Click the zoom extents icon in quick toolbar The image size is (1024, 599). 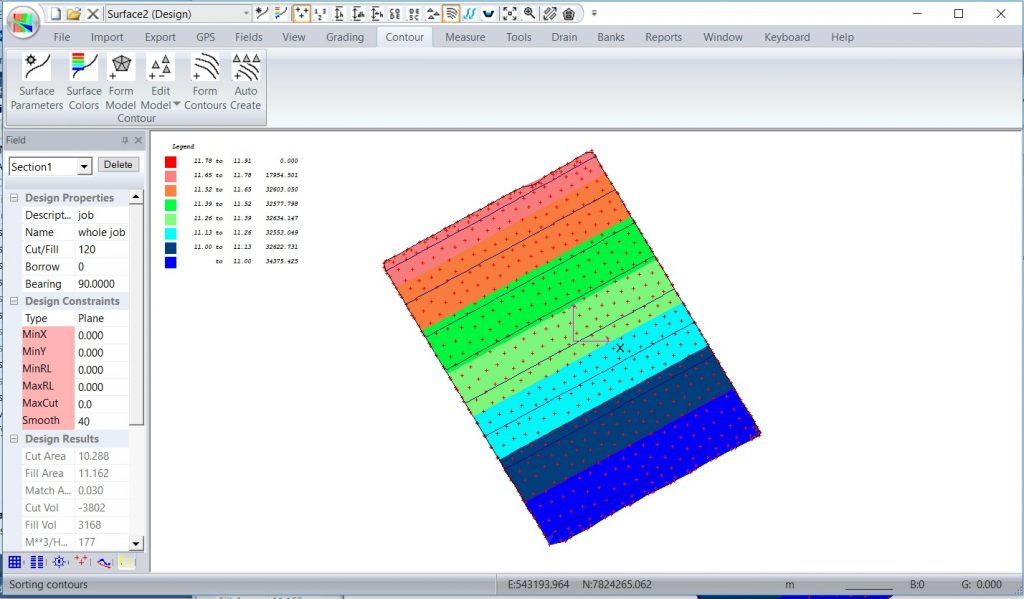[510, 13]
